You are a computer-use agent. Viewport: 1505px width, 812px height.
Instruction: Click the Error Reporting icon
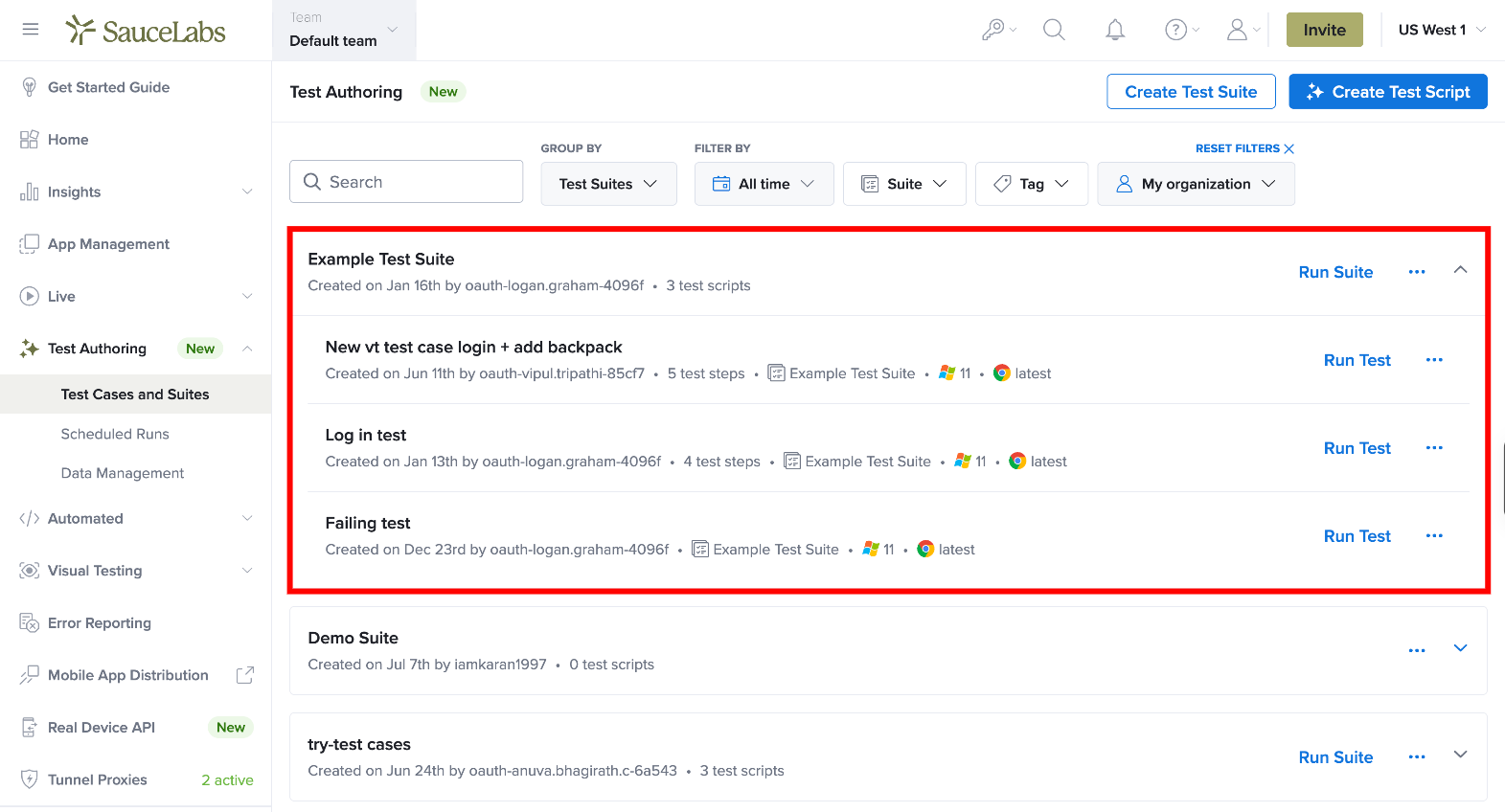[x=29, y=623]
